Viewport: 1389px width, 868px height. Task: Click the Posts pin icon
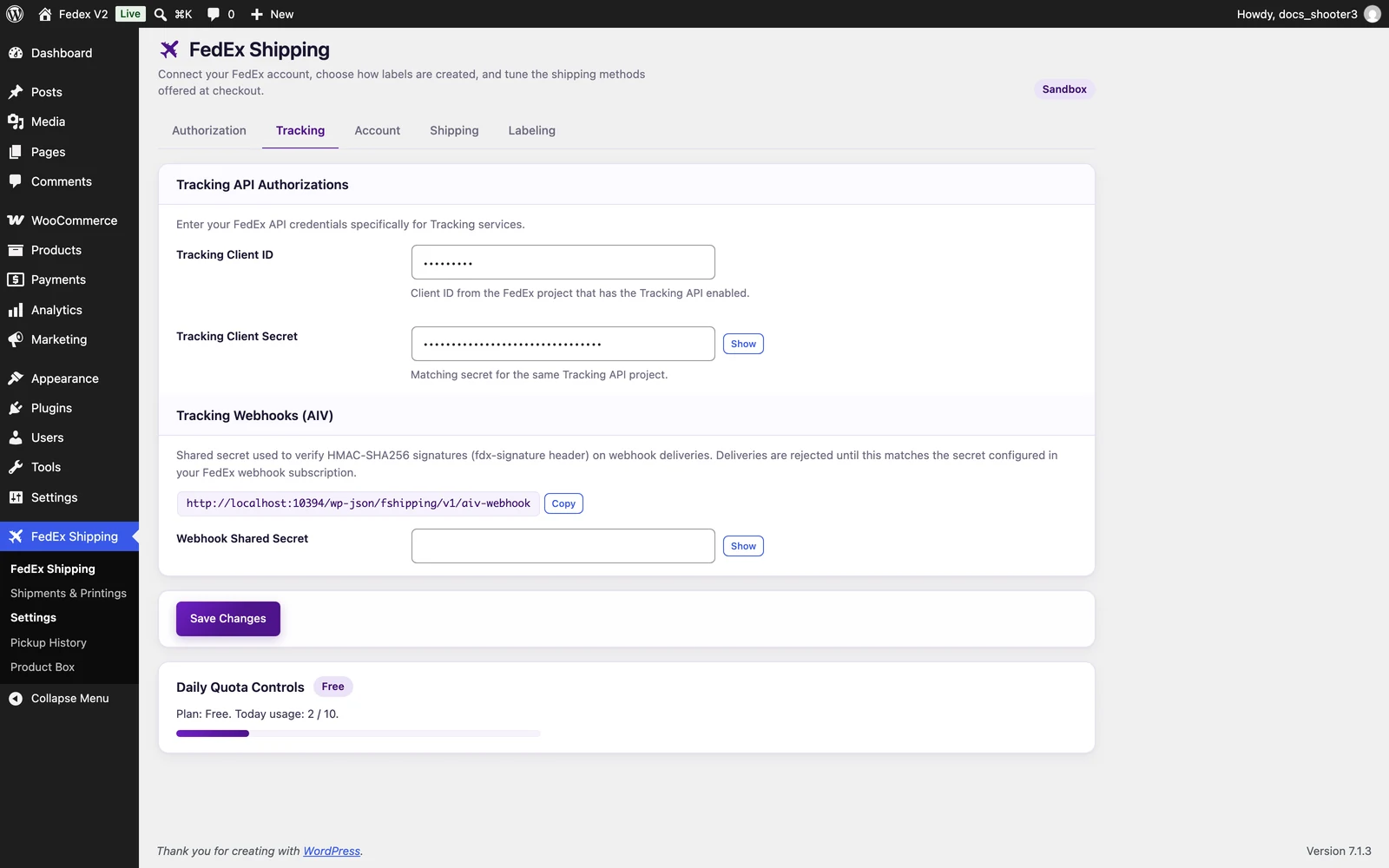(x=16, y=92)
